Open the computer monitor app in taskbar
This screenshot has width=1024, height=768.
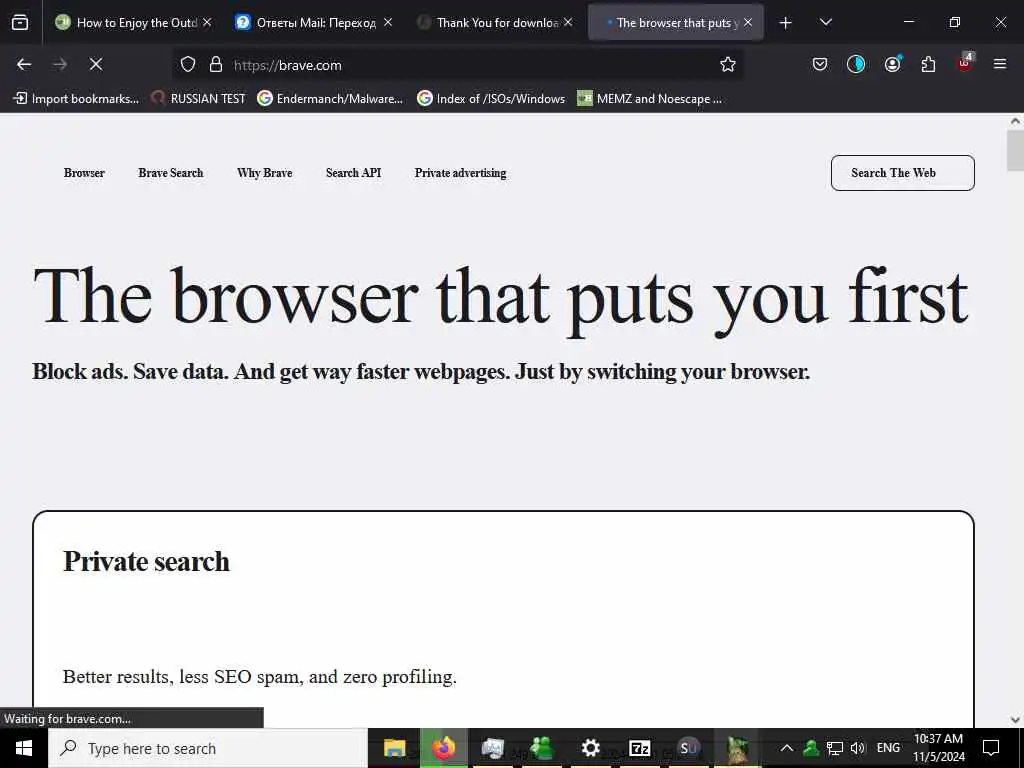coord(493,748)
